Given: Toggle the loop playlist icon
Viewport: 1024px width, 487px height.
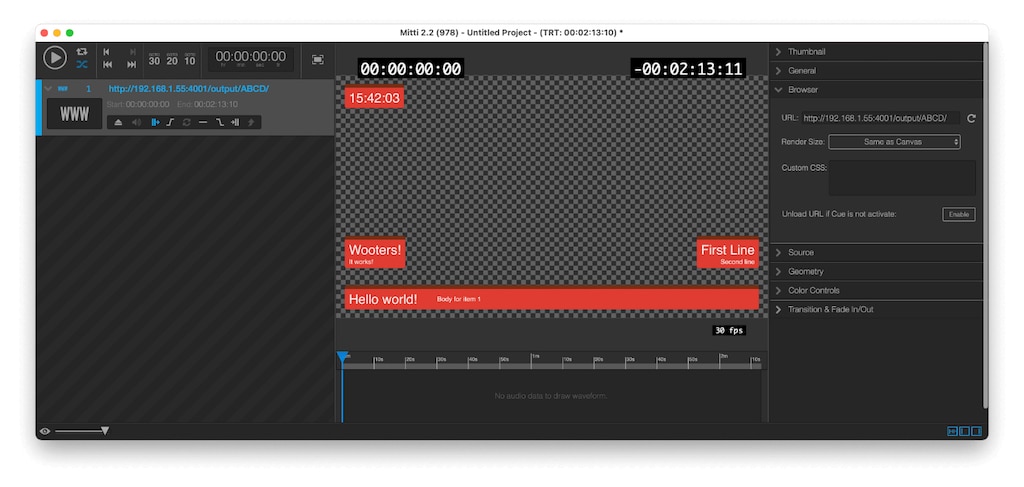Looking at the screenshot, I should click(x=82, y=51).
